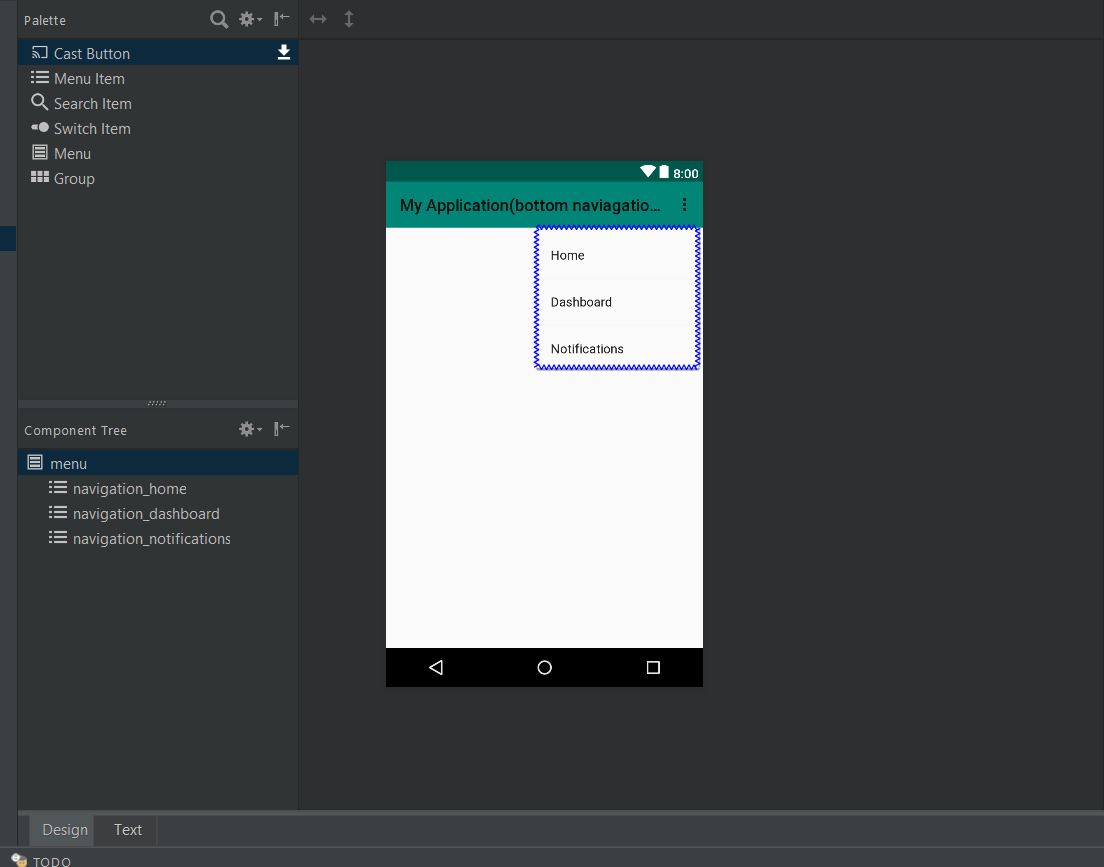Click the Android home circle button
Screen dimensions: 1104x867
(544, 667)
